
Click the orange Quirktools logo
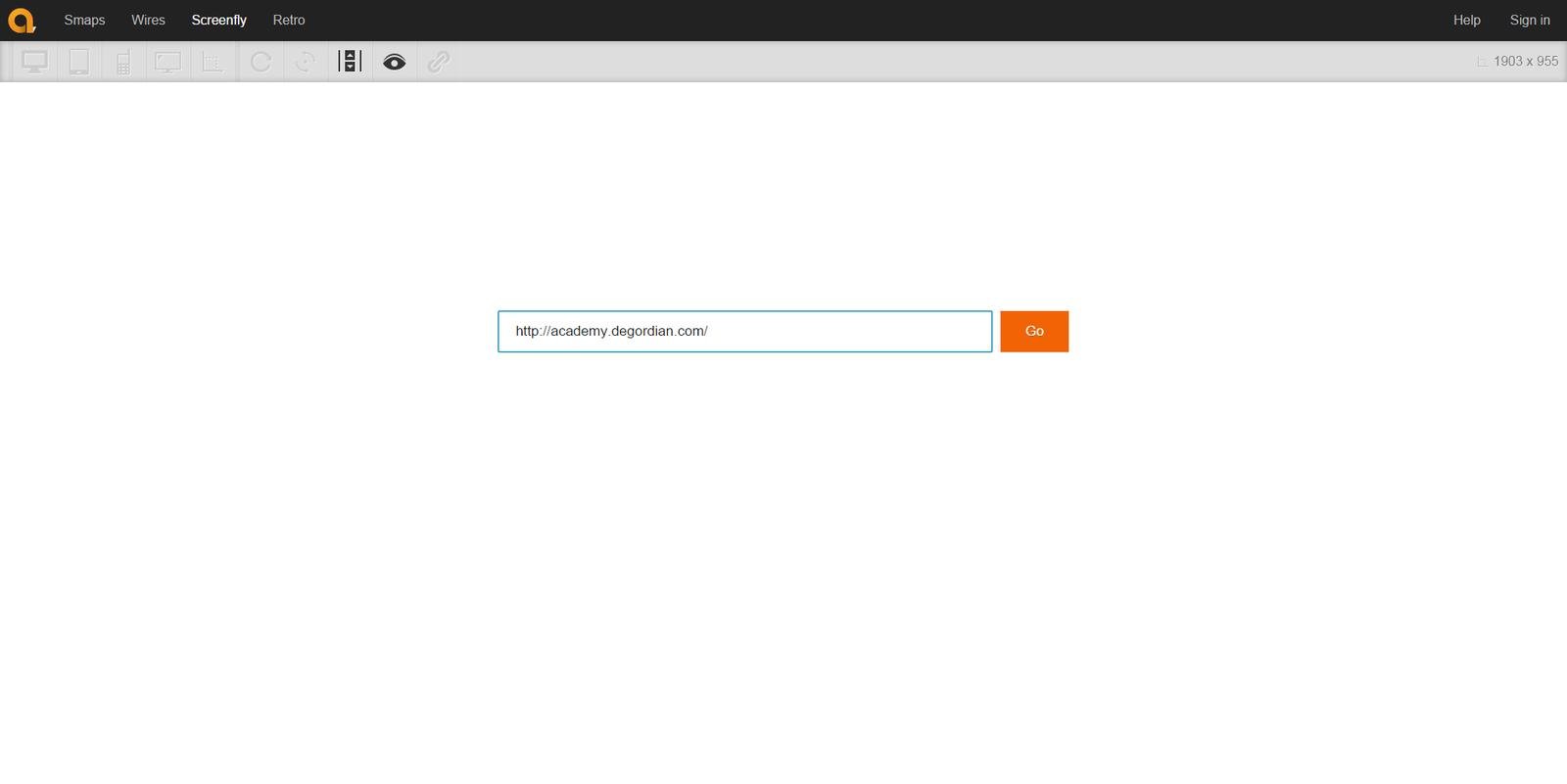(22, 20)
